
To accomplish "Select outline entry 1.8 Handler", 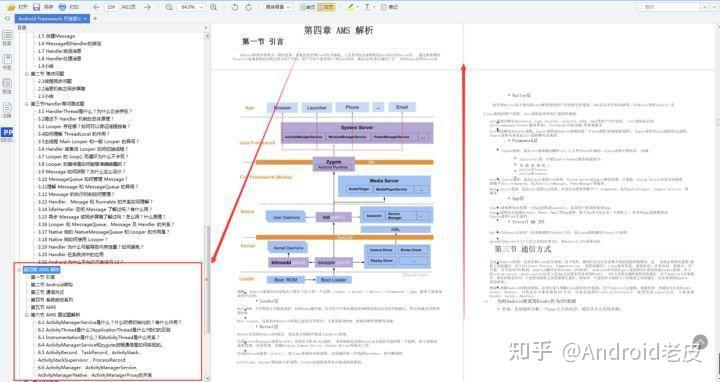I will pyautogui.click(x=59, y=58).
